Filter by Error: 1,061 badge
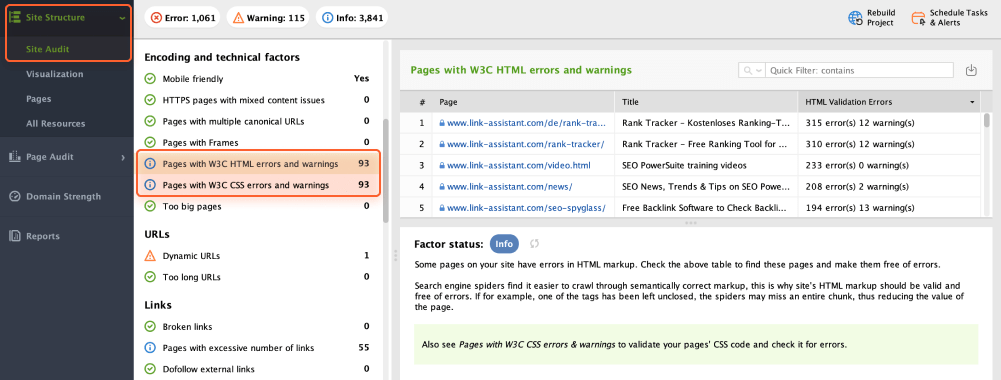1001x380 pixels. tap(183, 18)
